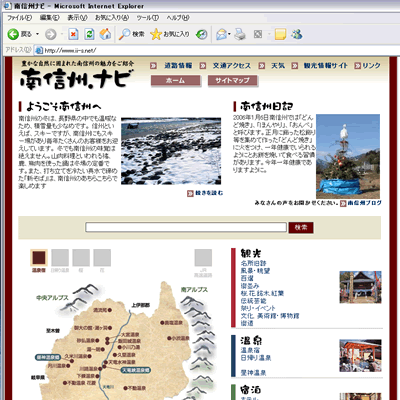This screenshot has height=400, width=400.
Task: Open the 交通アクセス link
Action: tap(232, 66)
